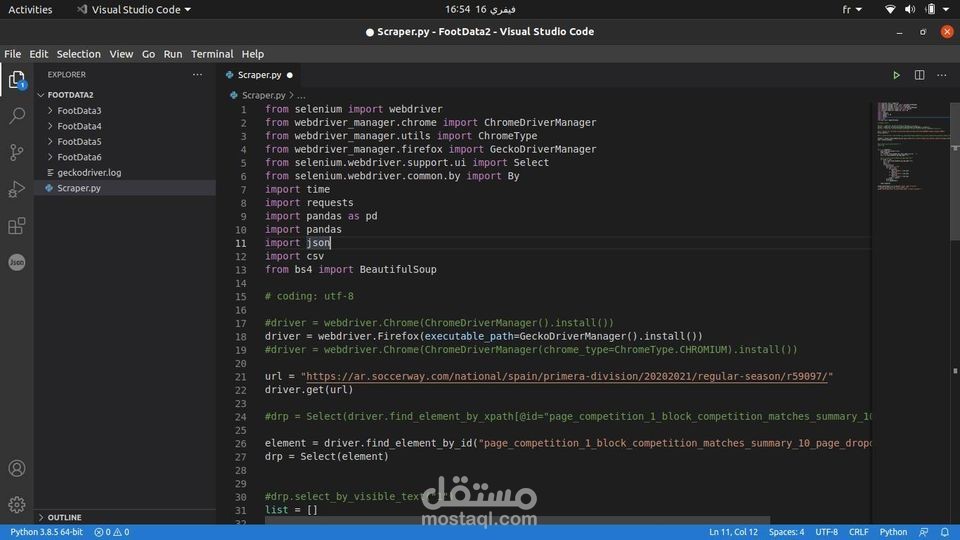This screenshot has height=540, width=960.
Task: Change encoding via UTF-8 status item
Action: [826, 532]
